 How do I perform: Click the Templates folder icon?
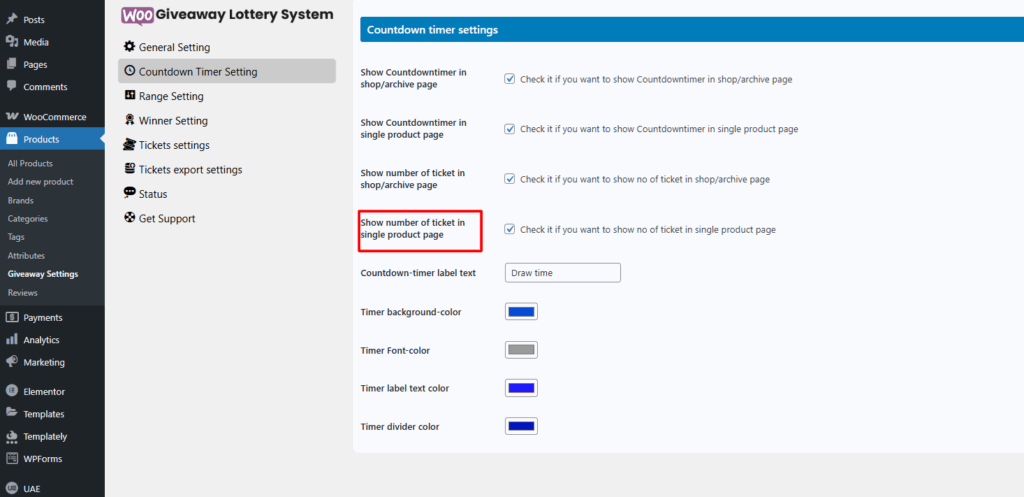coord(12,413)
